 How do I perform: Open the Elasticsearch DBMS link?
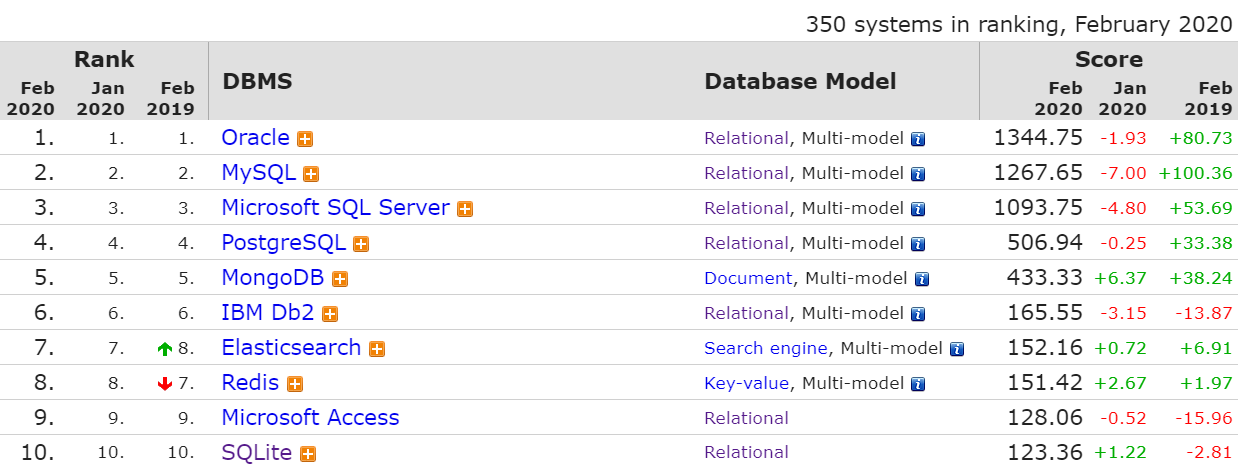(291, 347)
